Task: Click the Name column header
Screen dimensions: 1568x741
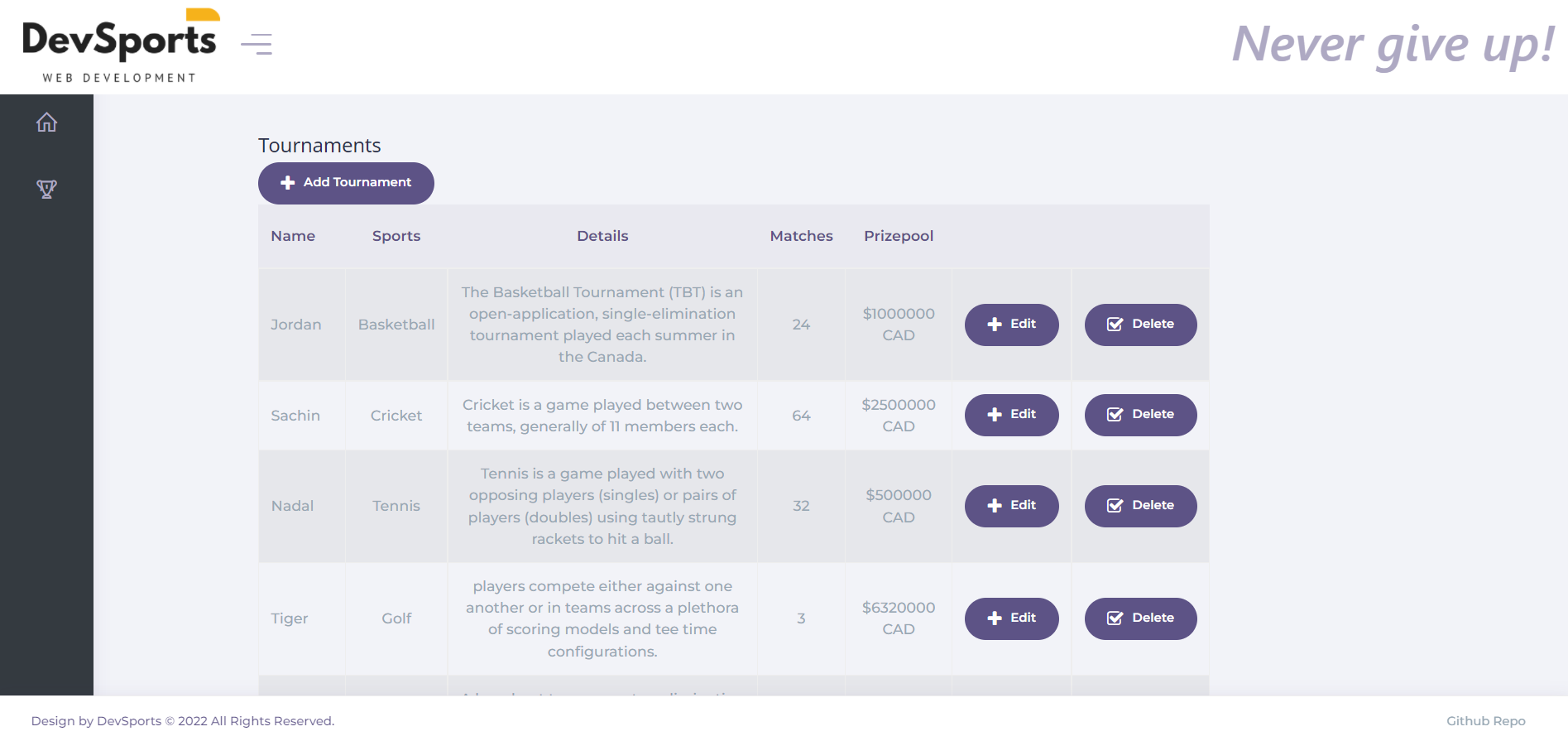Action: 293,236
